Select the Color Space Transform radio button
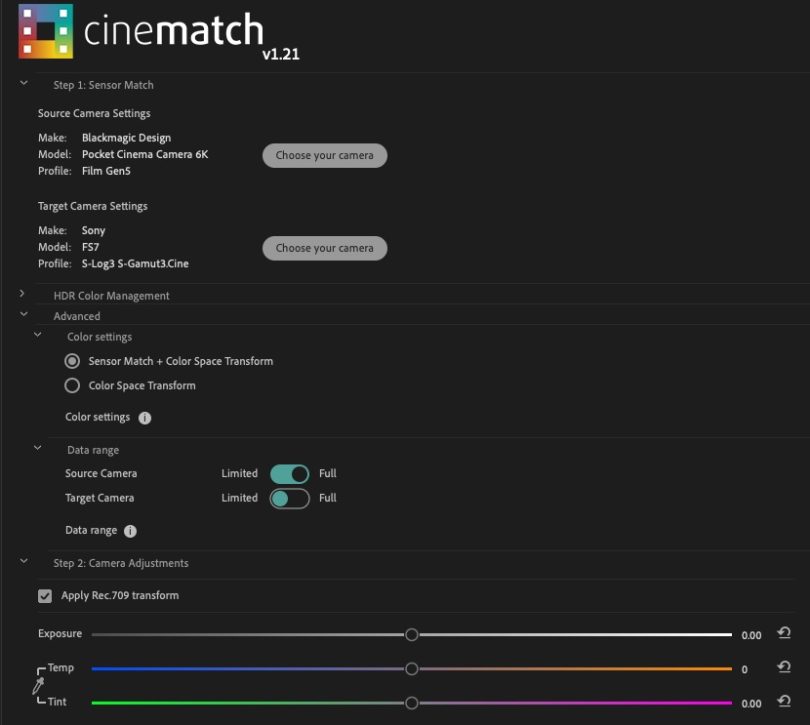Screen dimensions: 810x725 click(x=72, y=385)
